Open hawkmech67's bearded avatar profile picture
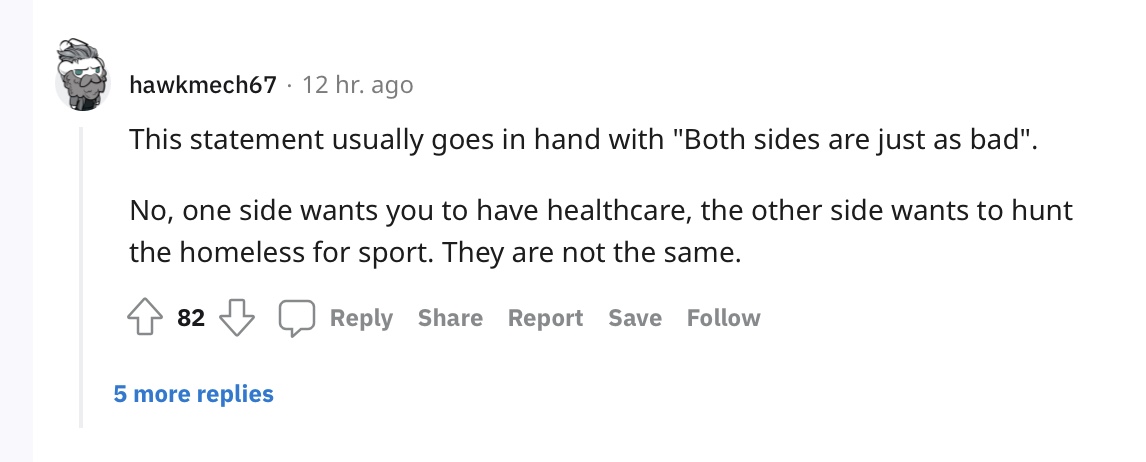The image size is (1146, 462). [83, 76]
